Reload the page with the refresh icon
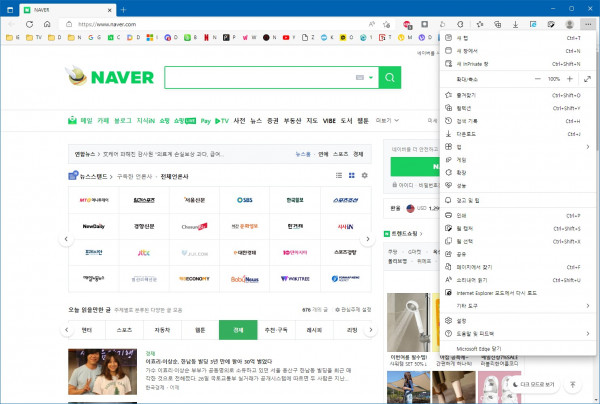 (29, 24)
